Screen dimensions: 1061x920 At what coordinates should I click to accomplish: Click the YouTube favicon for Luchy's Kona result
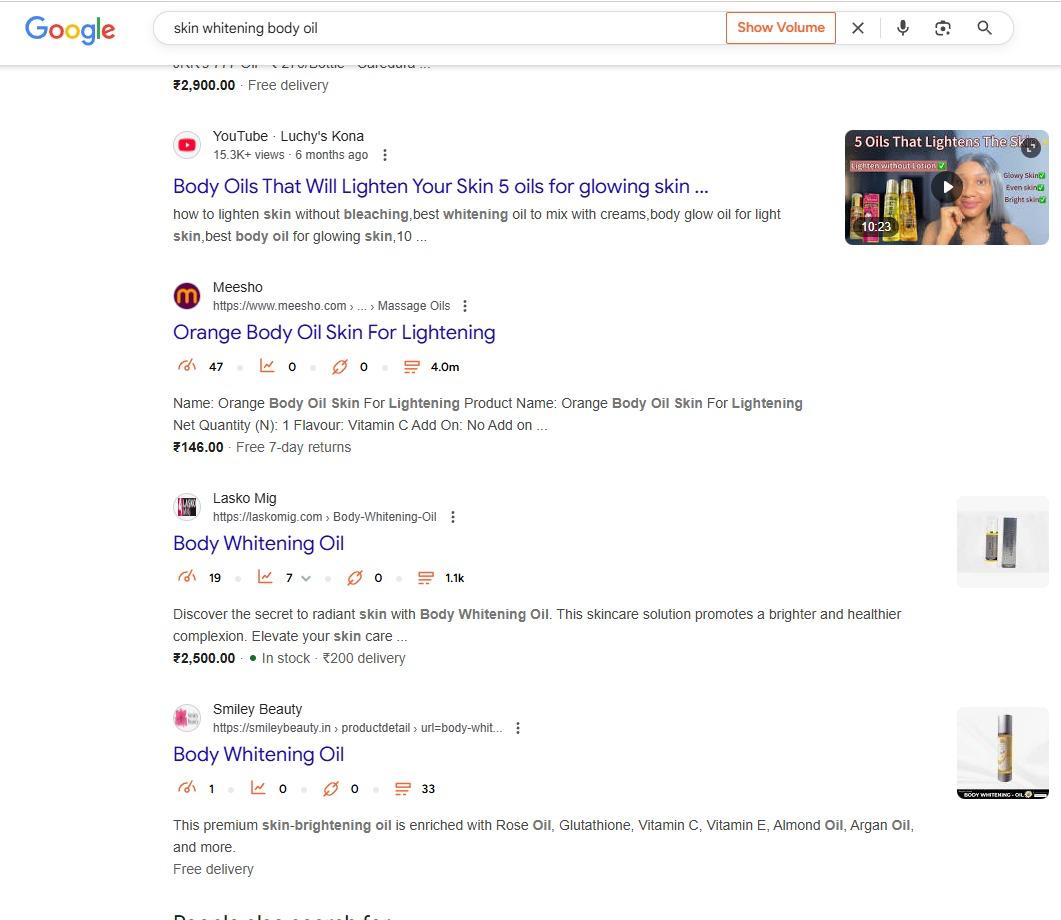coord(187,145)
